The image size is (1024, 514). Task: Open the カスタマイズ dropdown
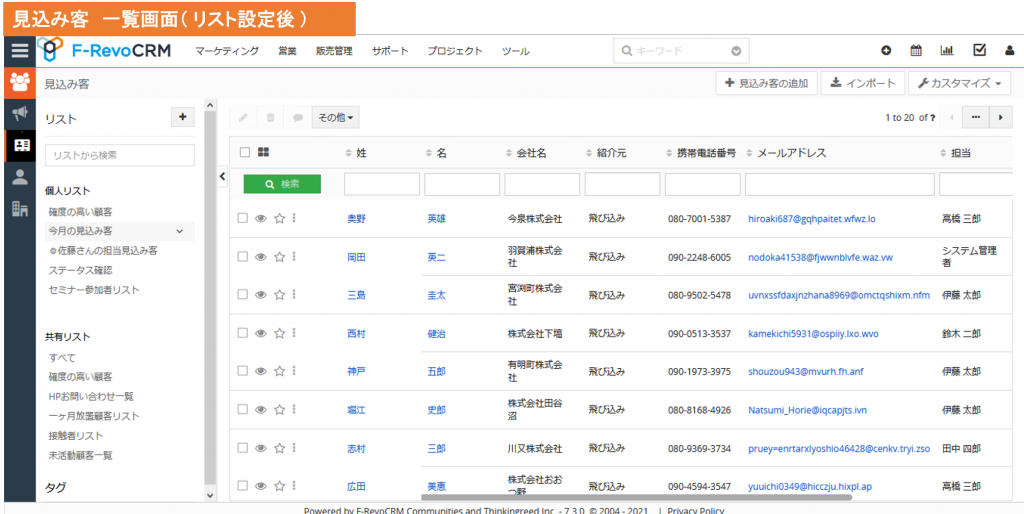pyautogui.click(x=959, y=84)
